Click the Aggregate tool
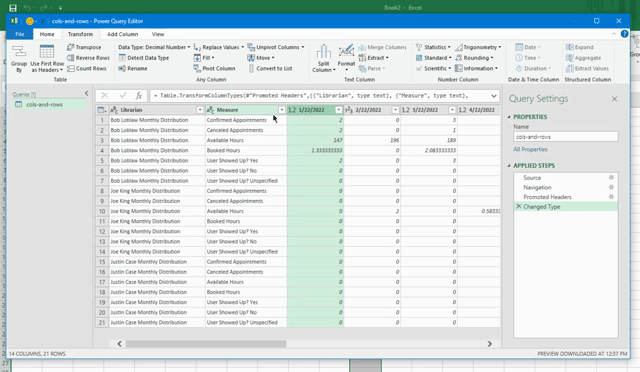Viewport: 640px width, 372px height. click(583, 58)
